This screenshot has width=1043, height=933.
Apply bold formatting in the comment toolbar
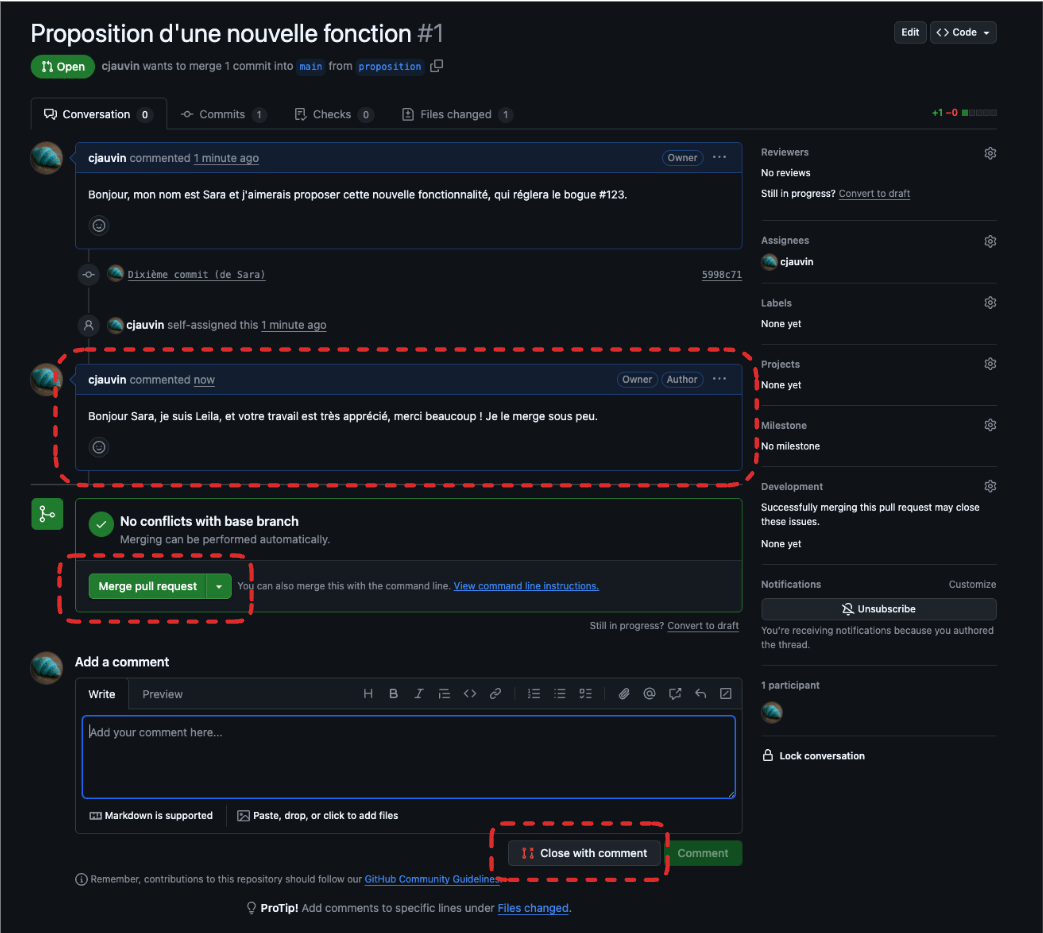click(x=393, y=694)
